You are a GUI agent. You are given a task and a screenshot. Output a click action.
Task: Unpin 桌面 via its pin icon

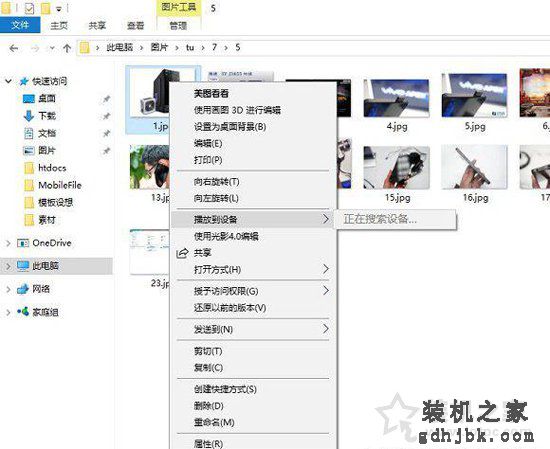[x=106, y=99]
